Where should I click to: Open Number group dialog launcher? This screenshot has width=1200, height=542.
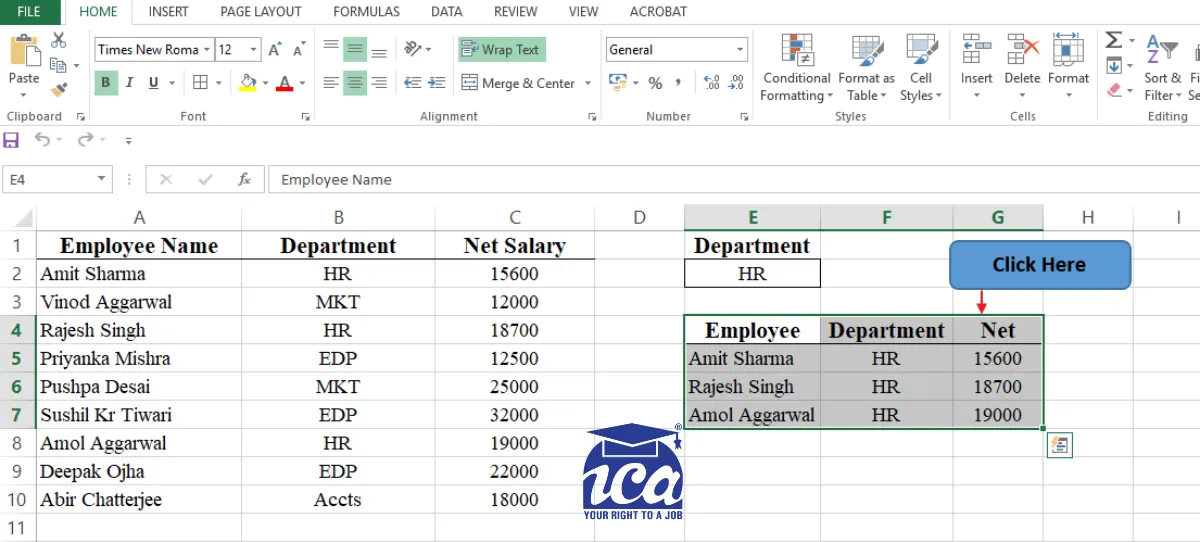743,117
